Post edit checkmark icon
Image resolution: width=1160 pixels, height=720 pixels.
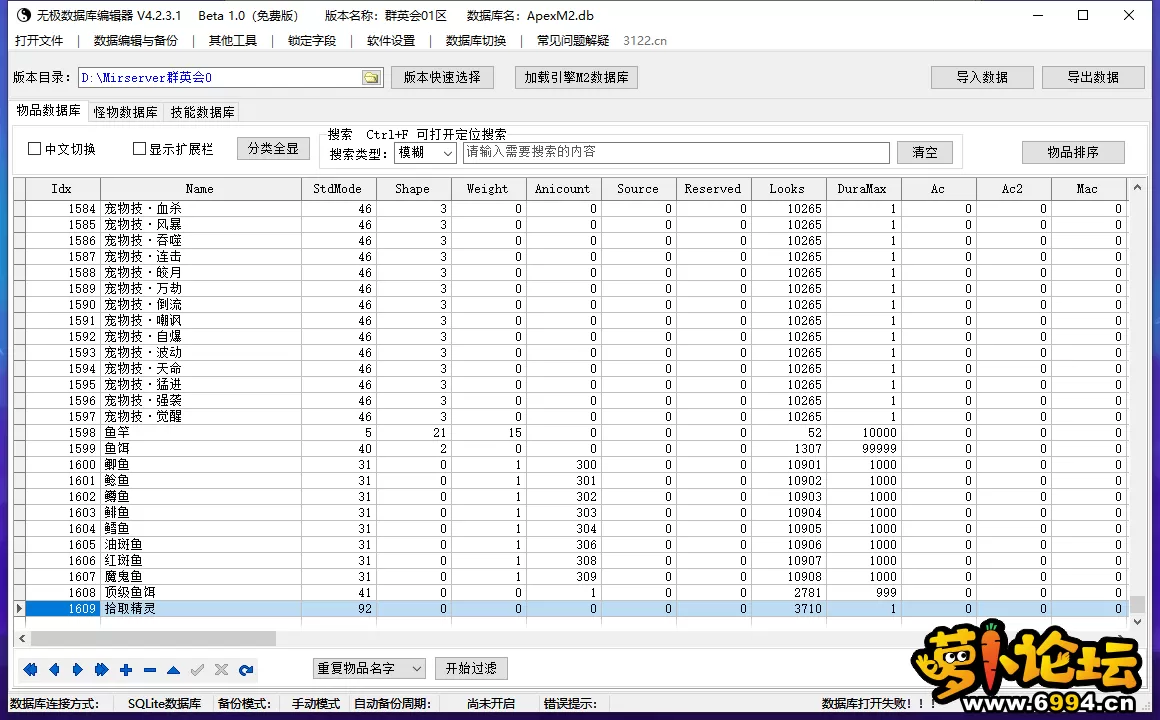coord(198,670)
